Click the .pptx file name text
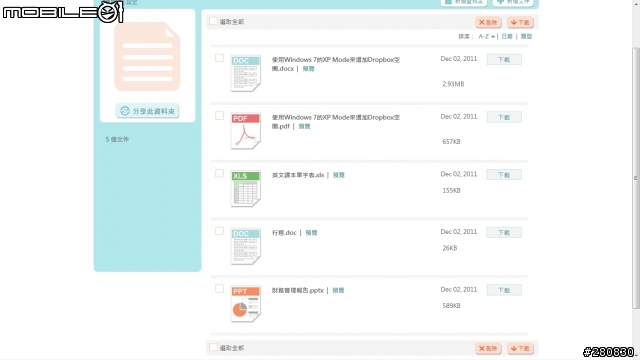The height and width of the screenshot is (360, 640). [x=298, y=291]
